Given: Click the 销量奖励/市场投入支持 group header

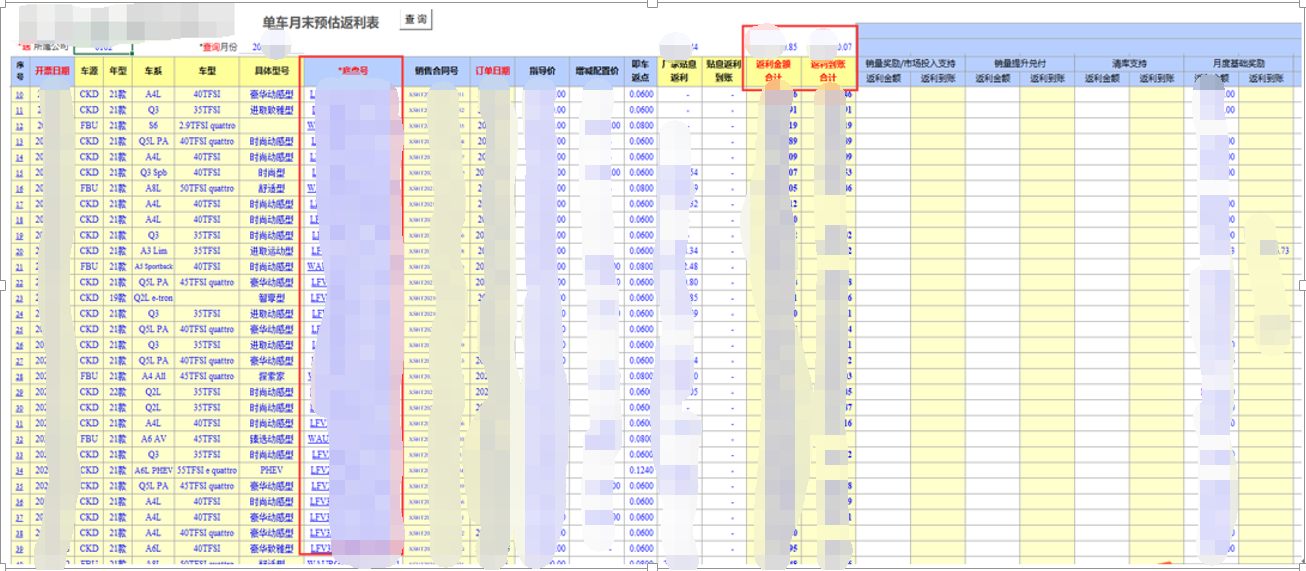Looking at the screenshot, I should pos(911,63).
